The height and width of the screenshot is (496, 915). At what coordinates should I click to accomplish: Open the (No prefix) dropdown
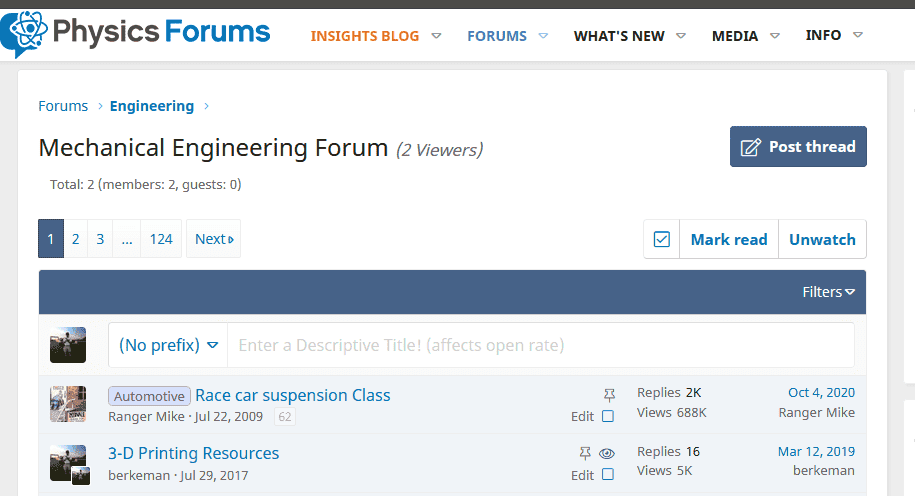[168, 345]
